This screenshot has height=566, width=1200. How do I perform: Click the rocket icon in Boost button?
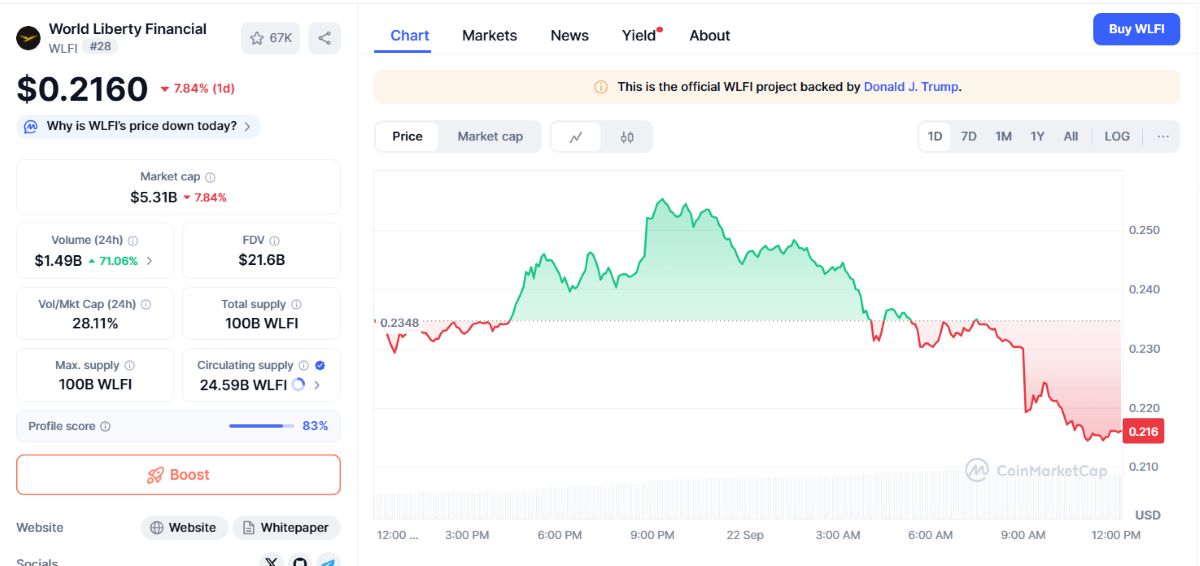click(155, 475)
